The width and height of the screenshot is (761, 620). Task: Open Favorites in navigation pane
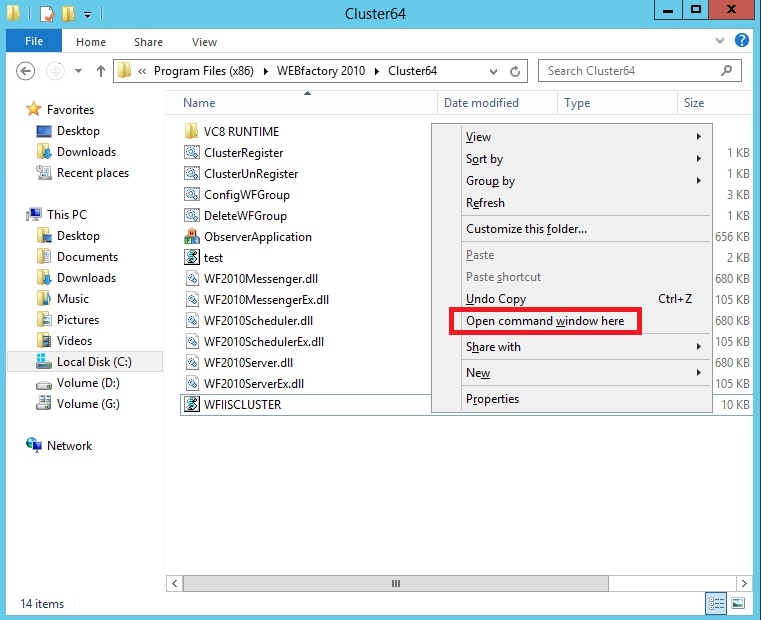click(x=70, y=110)
